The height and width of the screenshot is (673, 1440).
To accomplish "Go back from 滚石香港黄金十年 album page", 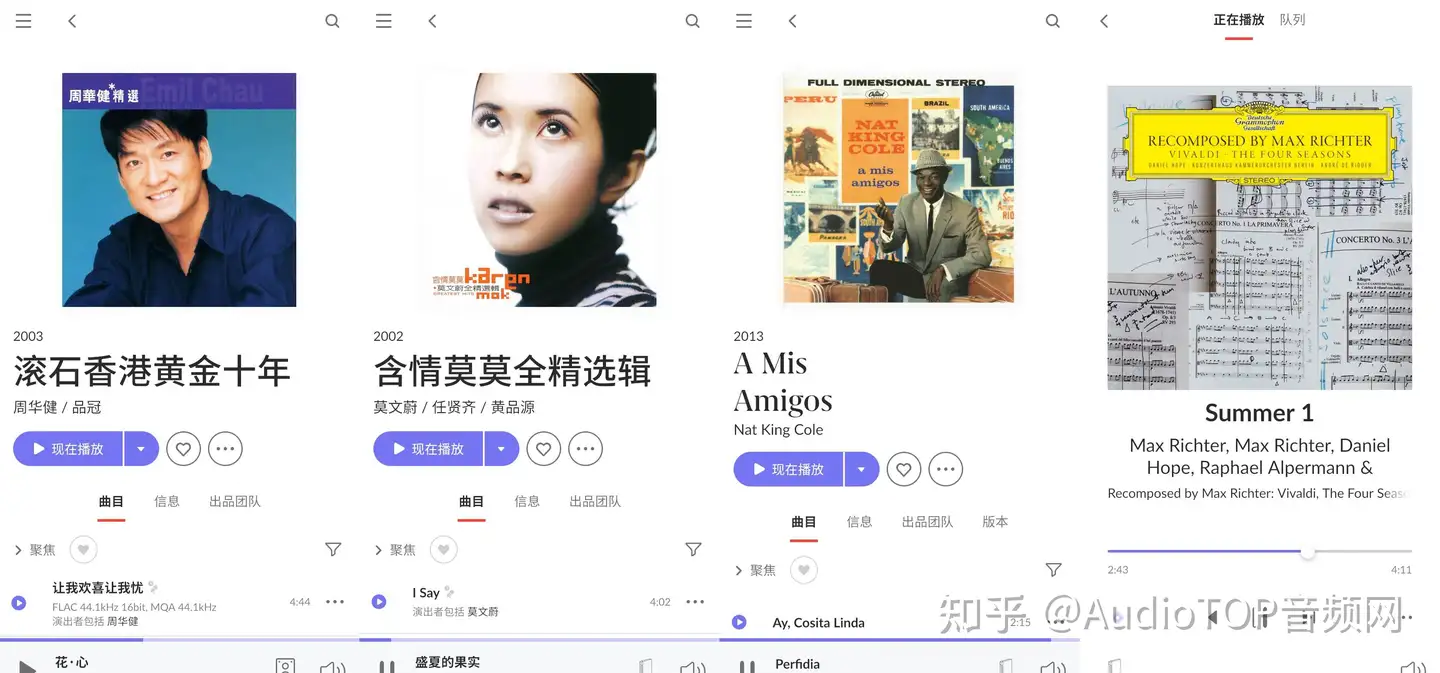I will [72, 21].
